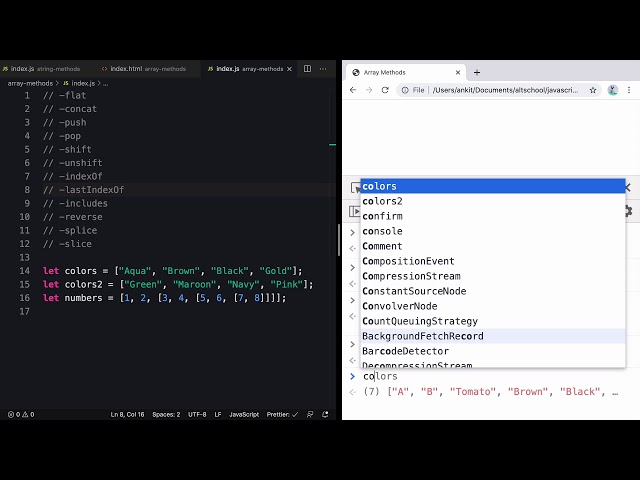This screenshot has width=640, height=480.
Task: Choose the "CountQueuingStrategy" autocomplete suggestion
Action: pos(493,321)
